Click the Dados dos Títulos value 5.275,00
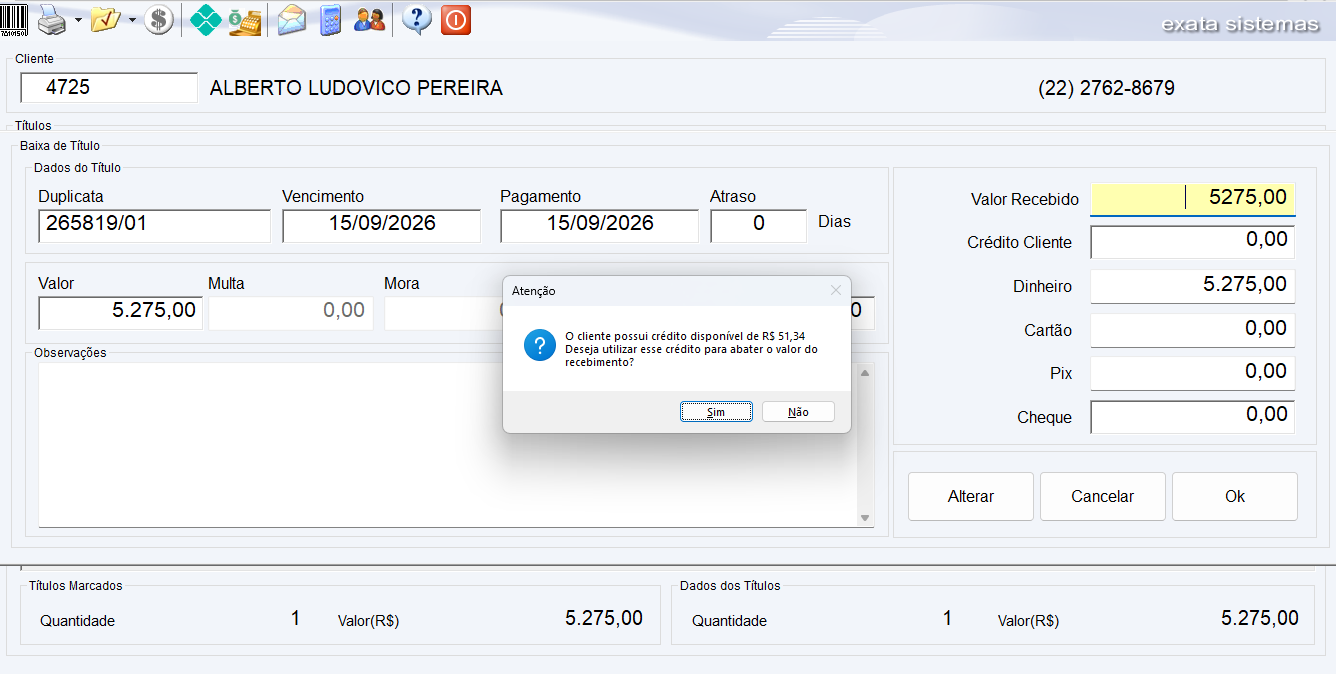Viewport: 1336px width, 674px height. (x=1260, y=618)
